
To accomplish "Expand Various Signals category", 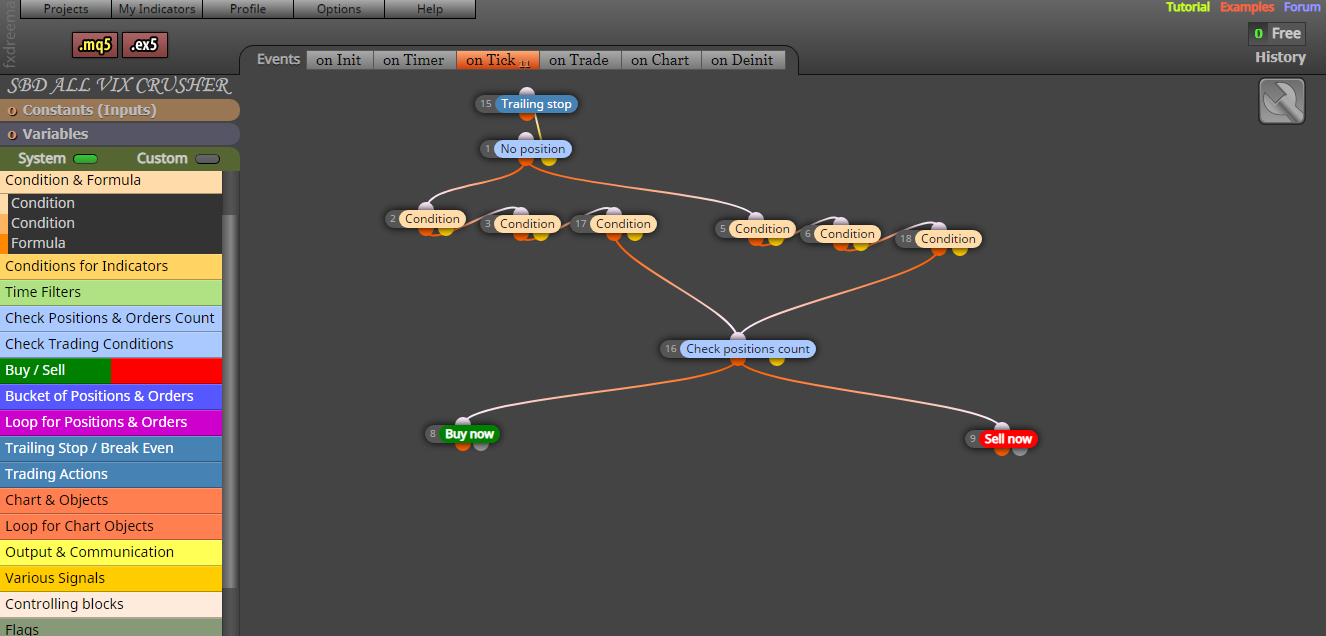I will [x=111, y=578].
